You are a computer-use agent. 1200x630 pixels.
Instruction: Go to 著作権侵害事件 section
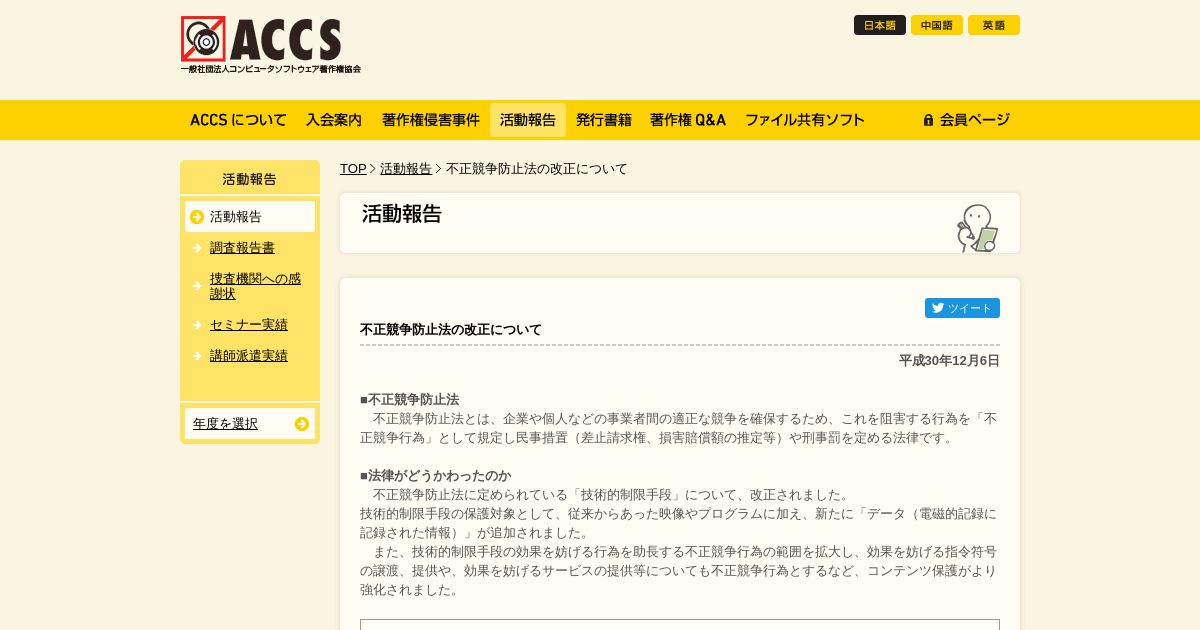pyautogui.click(x=431, y=120)
